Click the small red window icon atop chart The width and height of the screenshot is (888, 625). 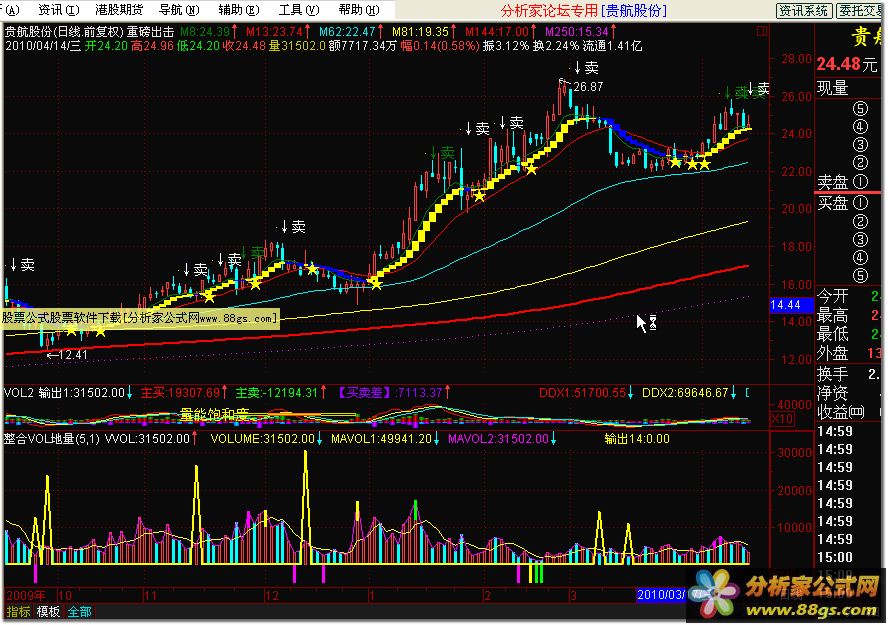(x=762, y=31)
